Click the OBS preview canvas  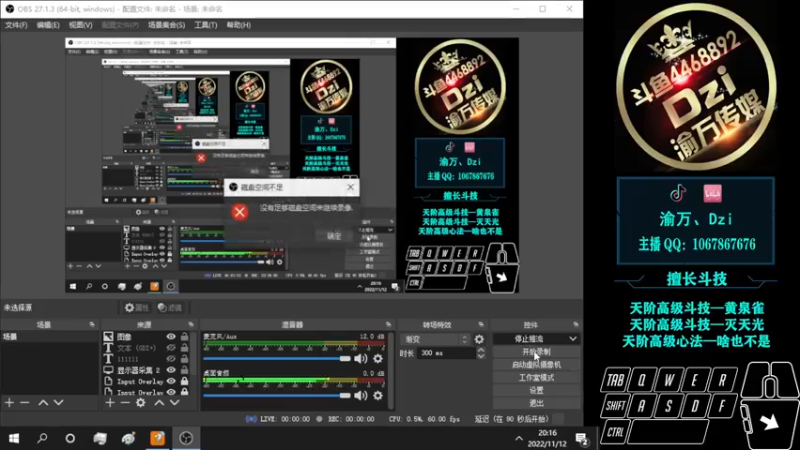pyautogui.click(x=292, y=165)
